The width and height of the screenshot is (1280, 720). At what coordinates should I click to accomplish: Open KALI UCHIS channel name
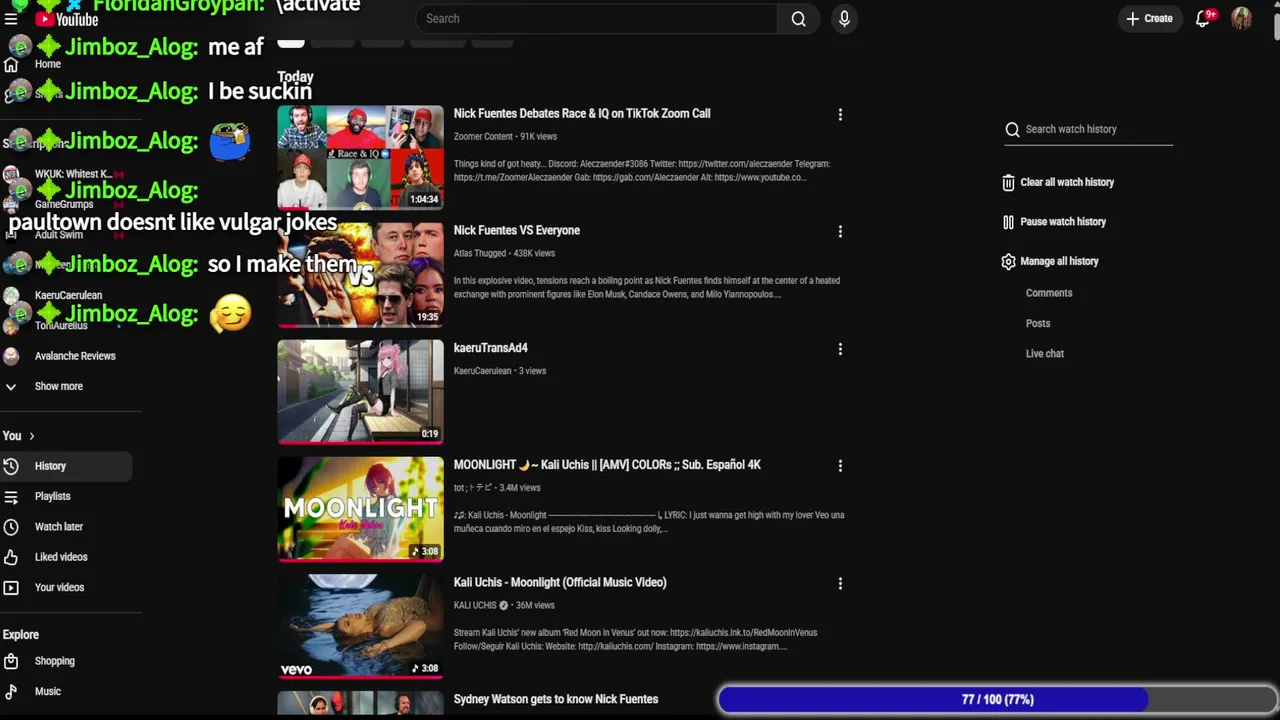[475, 605]
